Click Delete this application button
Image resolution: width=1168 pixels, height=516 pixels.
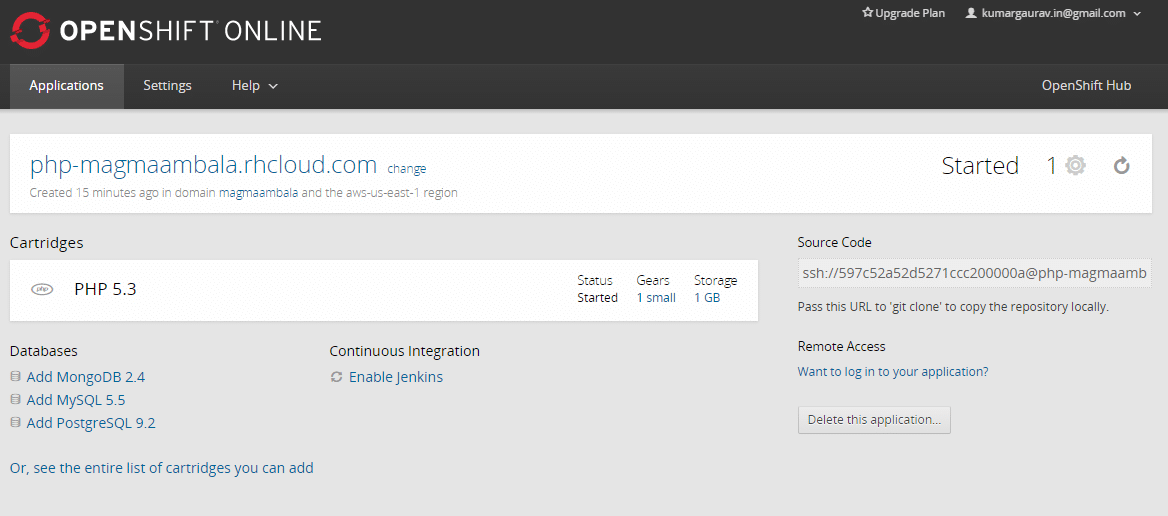click(x=874, y=419)
